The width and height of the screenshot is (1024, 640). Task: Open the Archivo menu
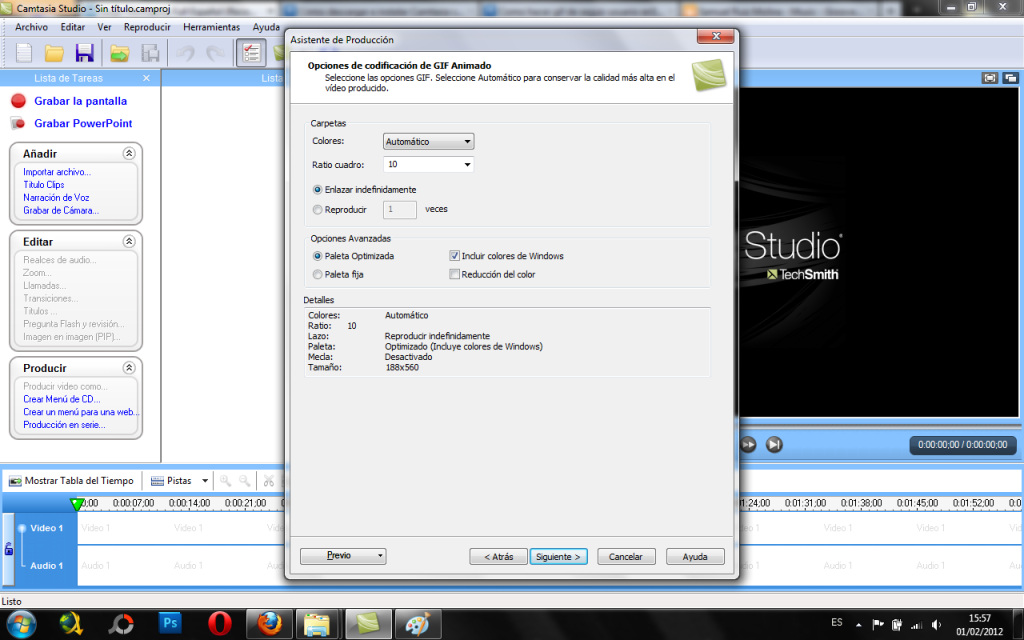(31, 27)
